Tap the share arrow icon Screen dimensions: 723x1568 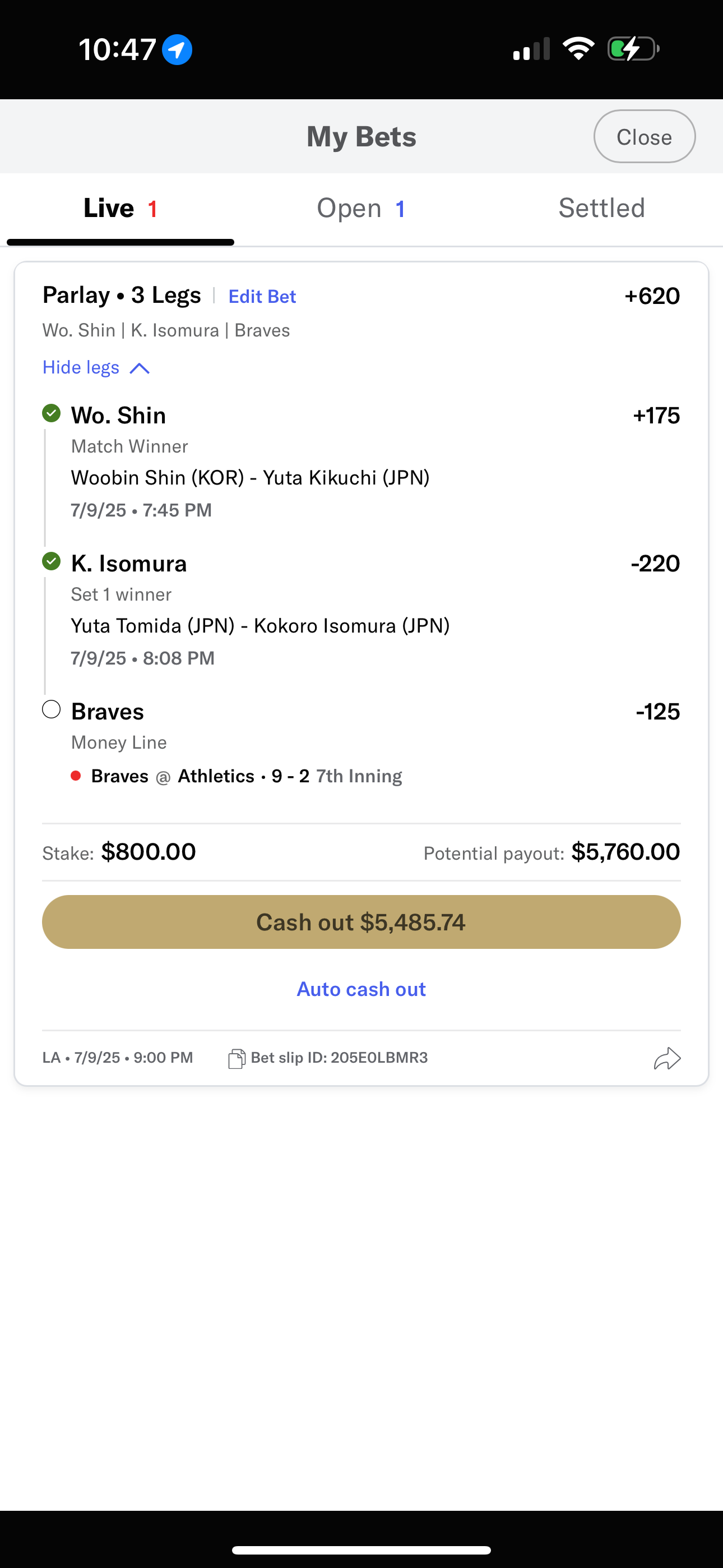[667, 1059]
